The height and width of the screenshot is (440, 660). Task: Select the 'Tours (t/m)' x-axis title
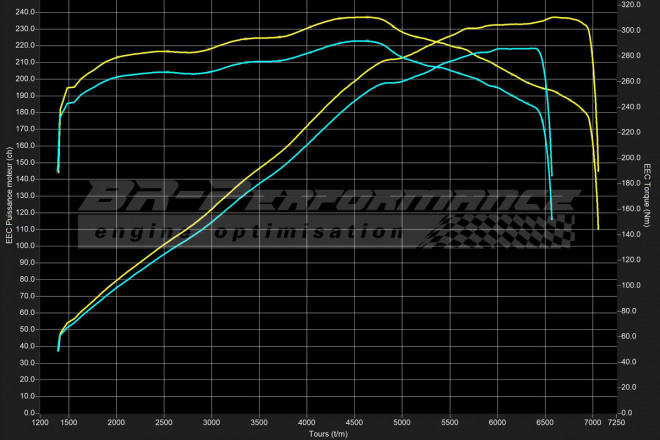(329, 433)
